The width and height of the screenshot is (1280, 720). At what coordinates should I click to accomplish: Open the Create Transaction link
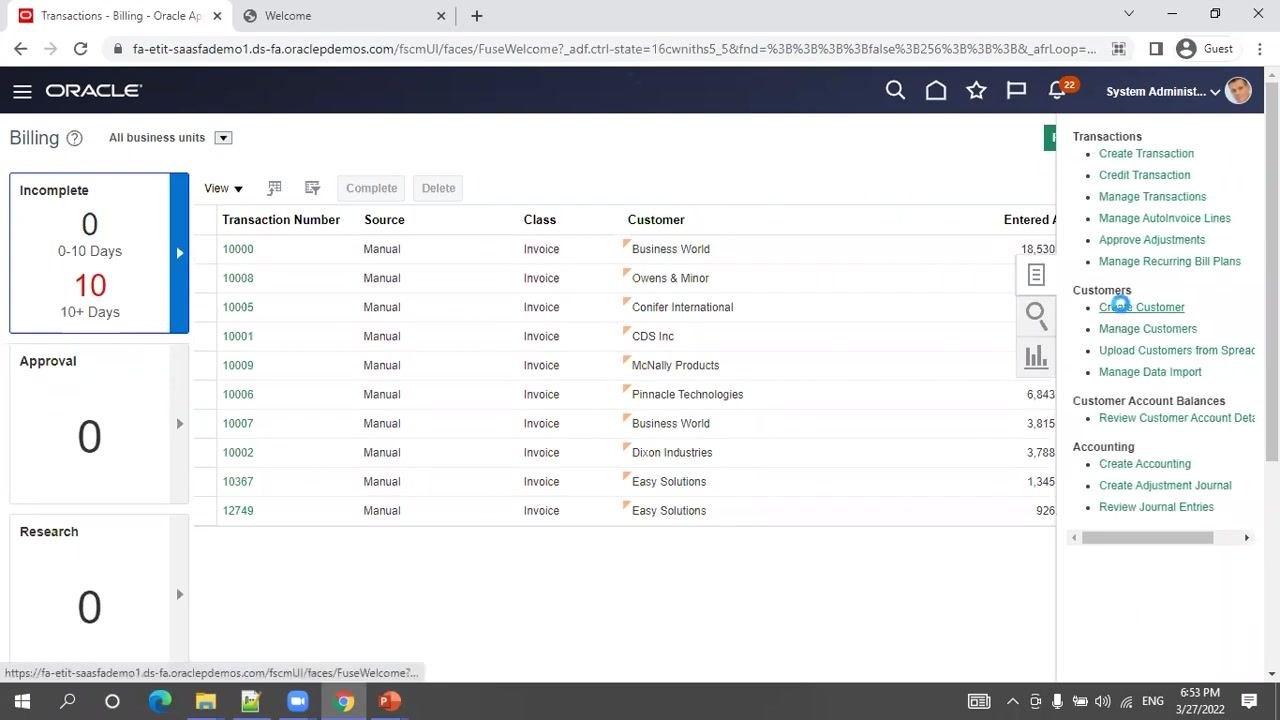[1146, 154]
